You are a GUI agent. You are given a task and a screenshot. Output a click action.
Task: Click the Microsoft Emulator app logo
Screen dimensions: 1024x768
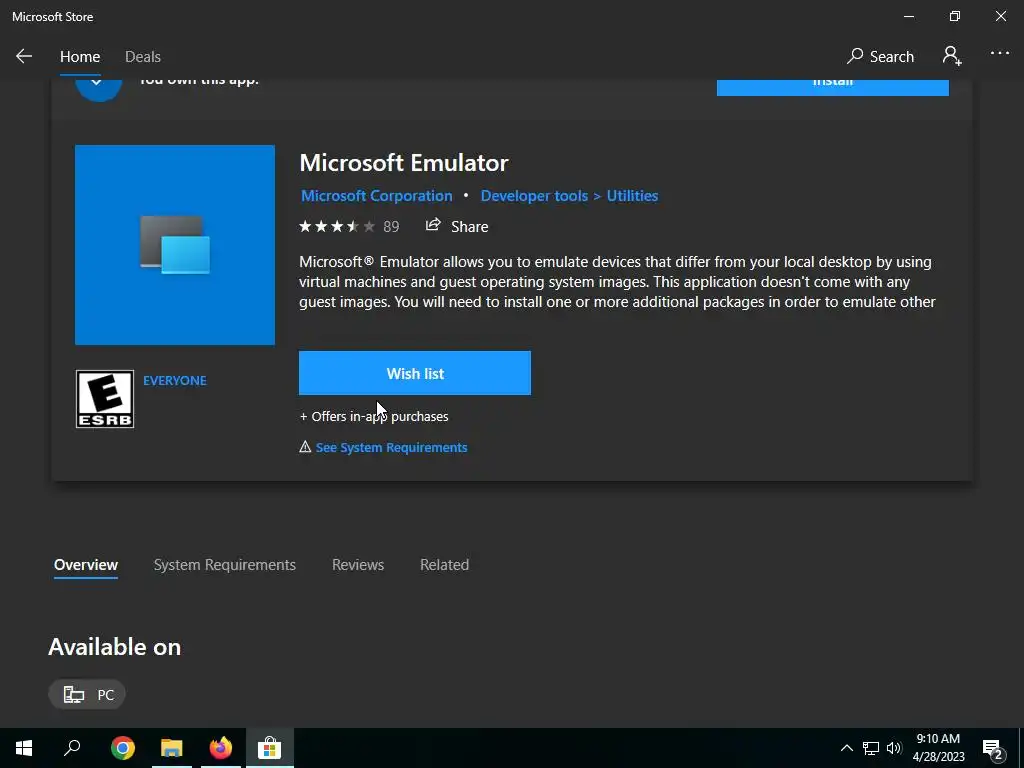(175, 245)
